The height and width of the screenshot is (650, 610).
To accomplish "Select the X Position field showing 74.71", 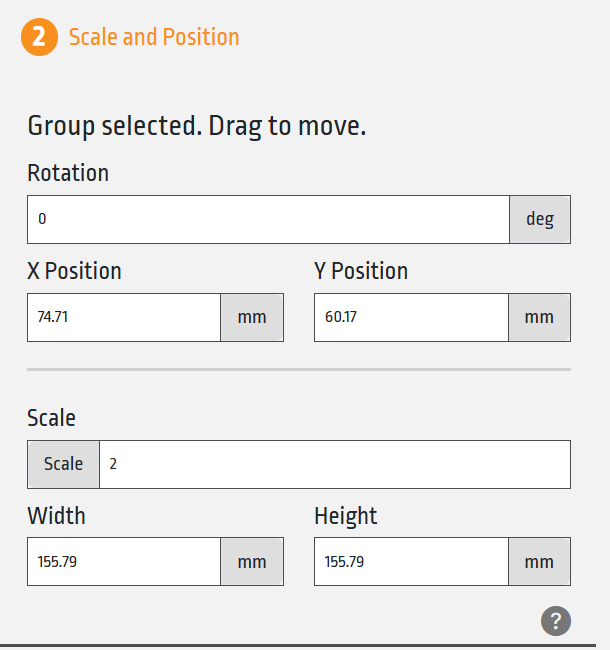I will [x=124, y=318].
